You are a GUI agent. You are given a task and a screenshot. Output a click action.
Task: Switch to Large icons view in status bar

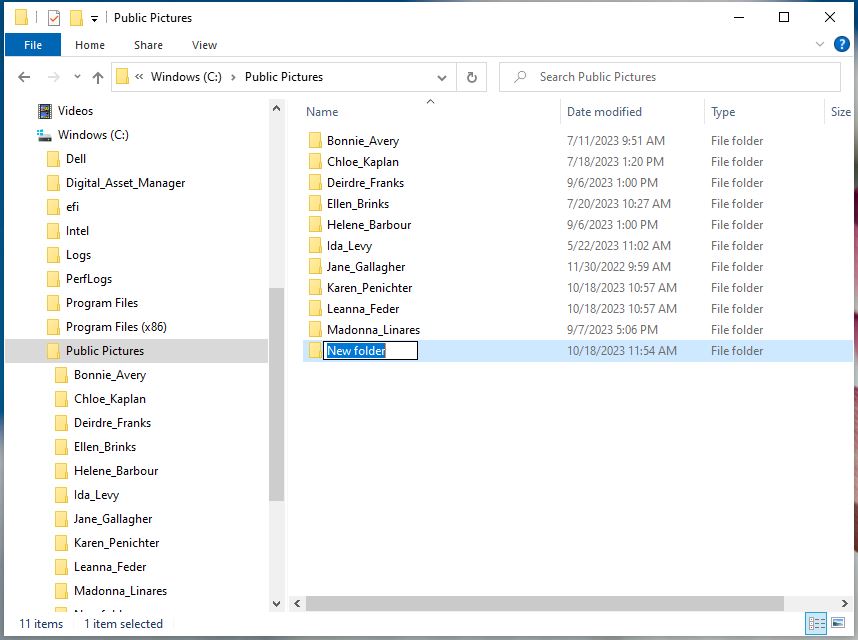pyautogui.click(x=838, y=623)
